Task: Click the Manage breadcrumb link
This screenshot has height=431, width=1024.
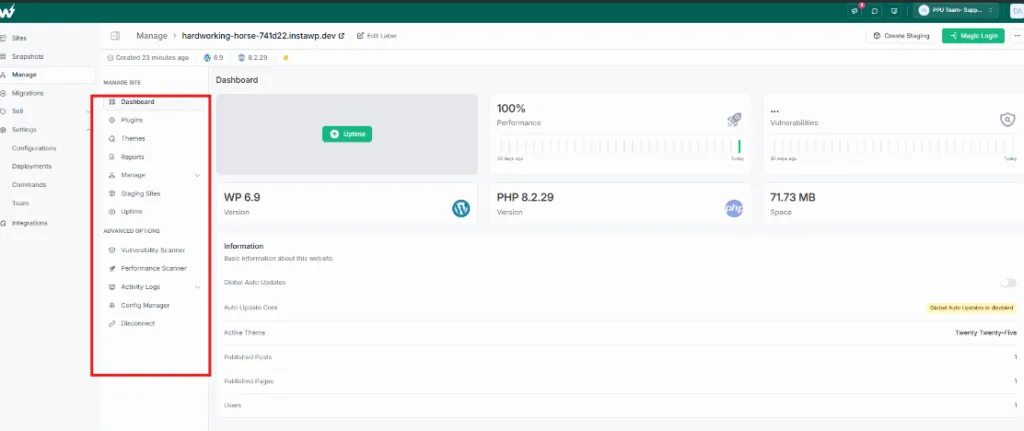Action: (x=152, y=36)
